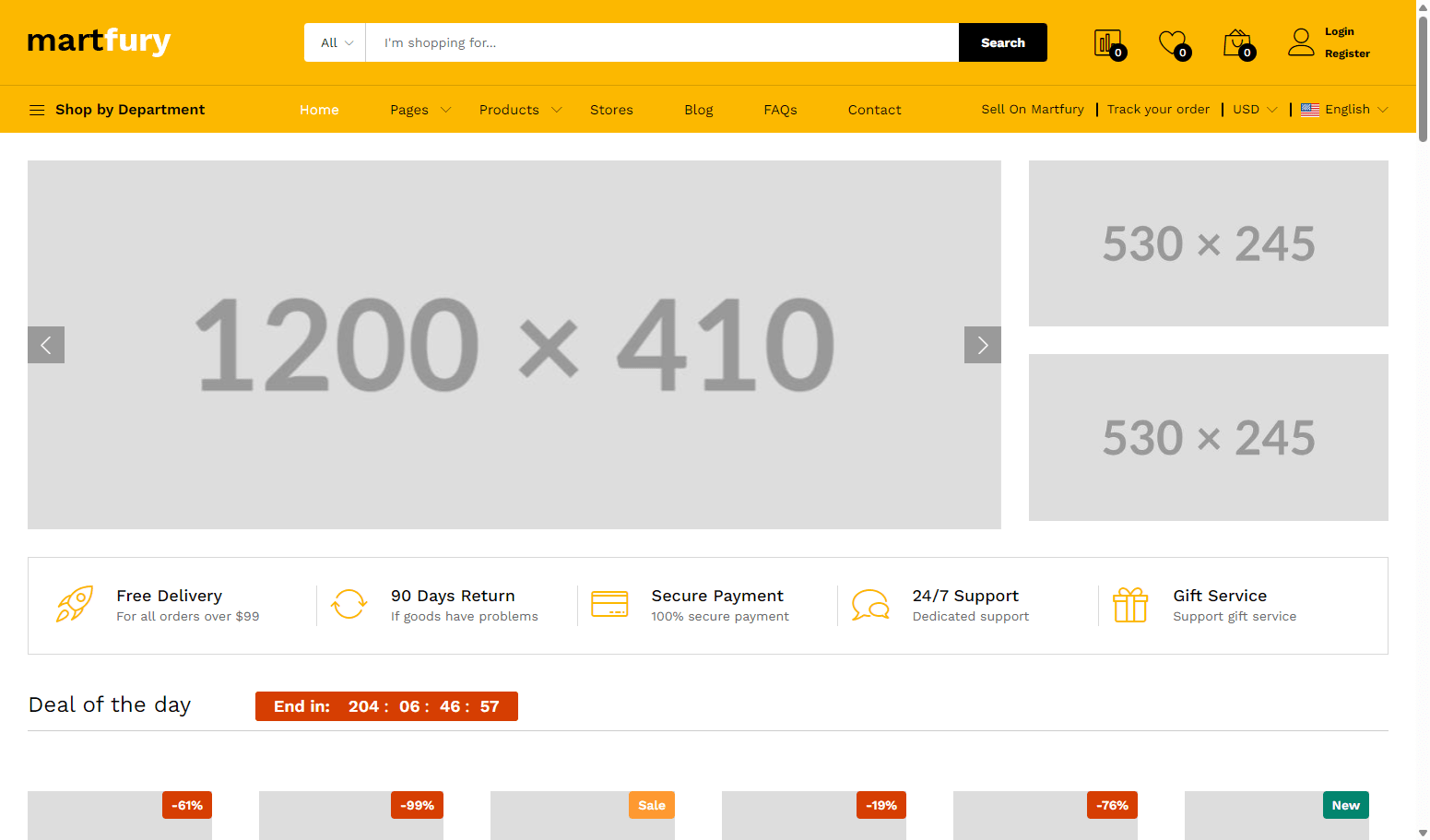
Task: Click the -61% discount badge
Action: coord(187,805)
